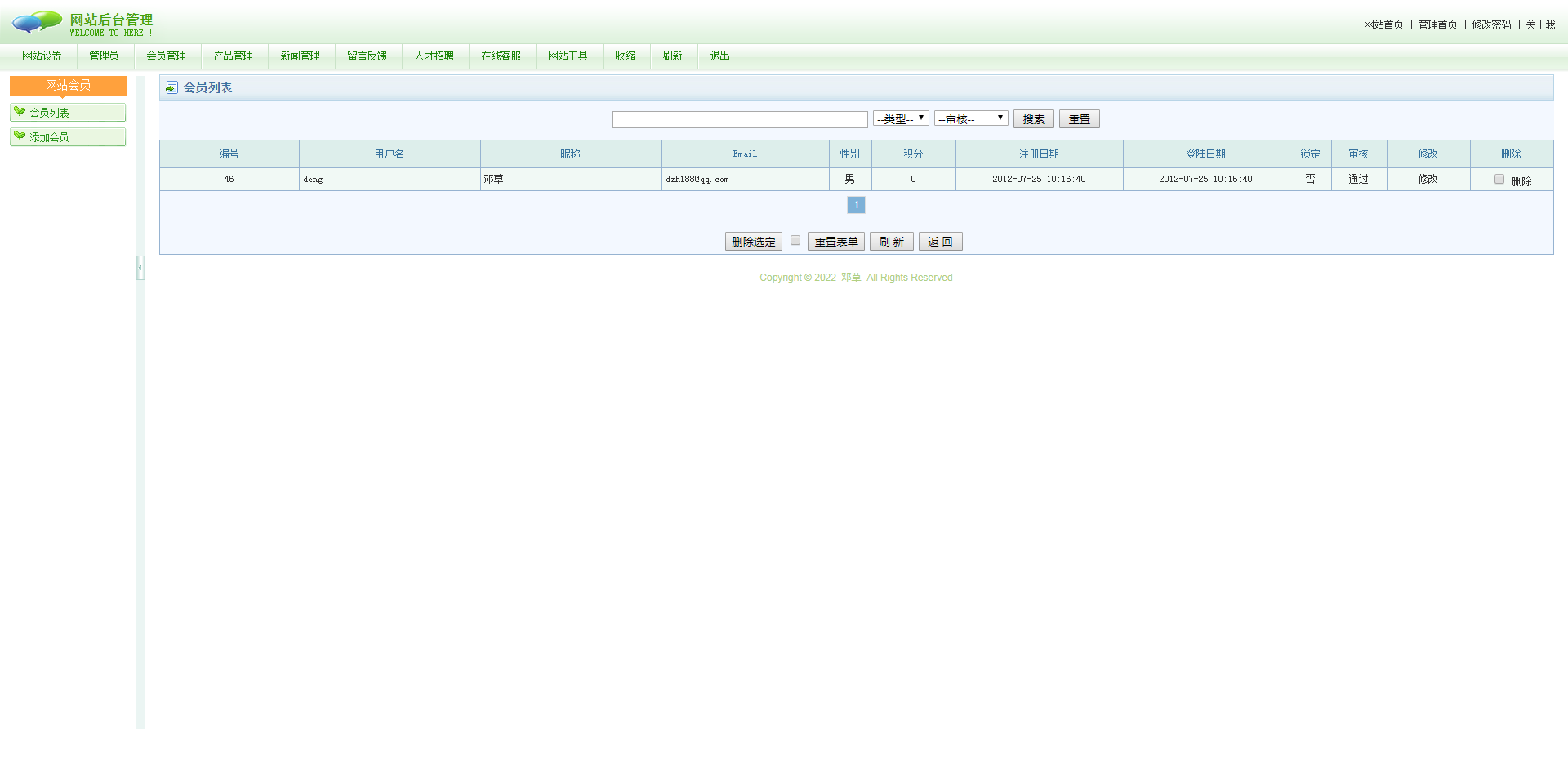Open the 在线客服 menu
1568x766 pixels.
tap(501, 56)
